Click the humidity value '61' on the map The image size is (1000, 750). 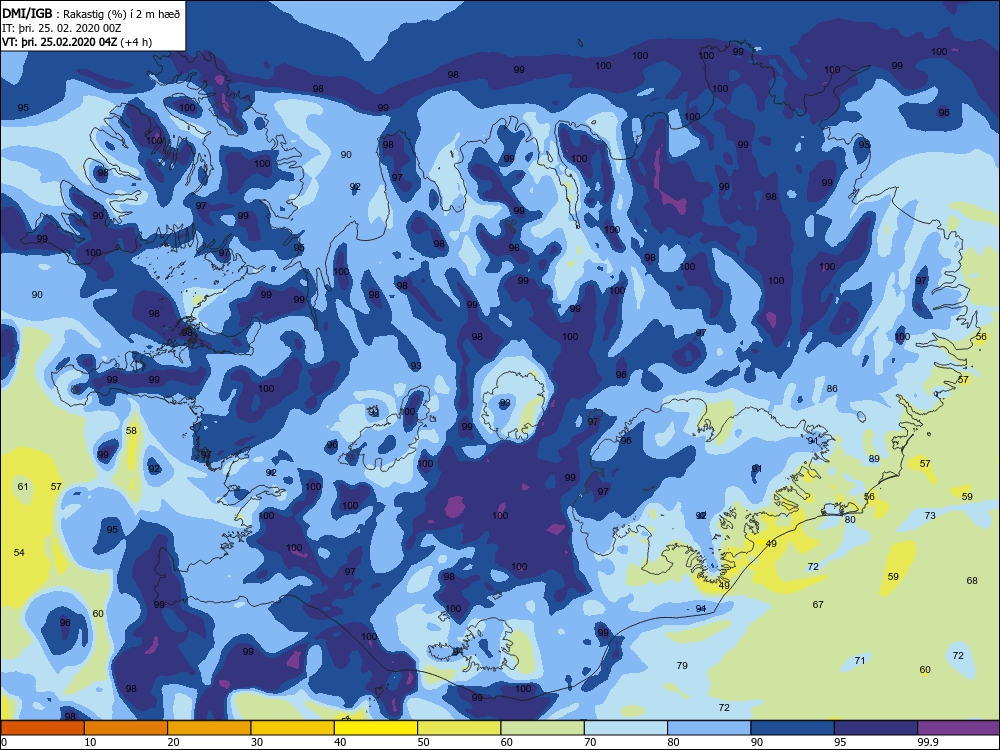tap(23, 487)
